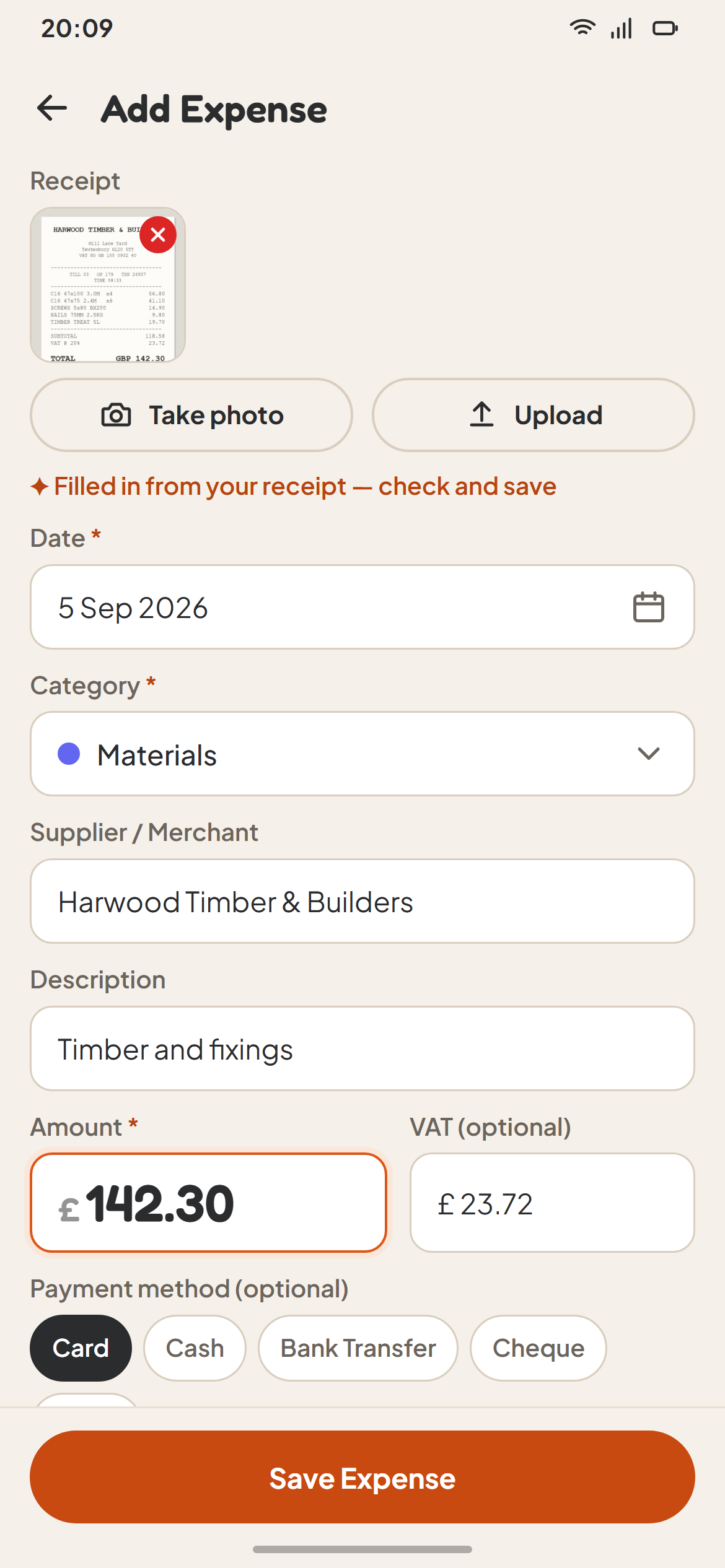725x1568 pixels.
Task: Click the purple Materials color dot
Action: point(69,754)
